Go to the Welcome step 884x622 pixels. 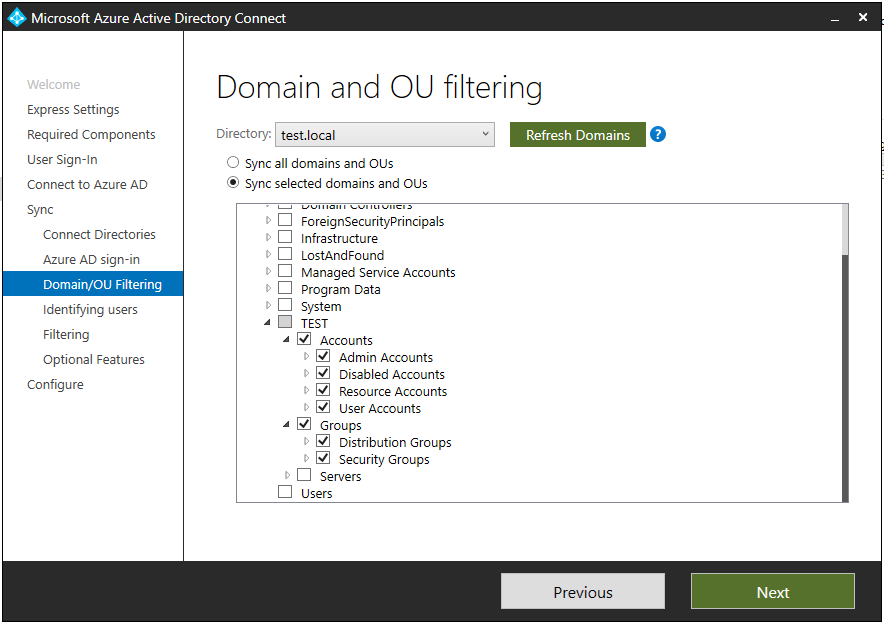click(x=54, y=85)
